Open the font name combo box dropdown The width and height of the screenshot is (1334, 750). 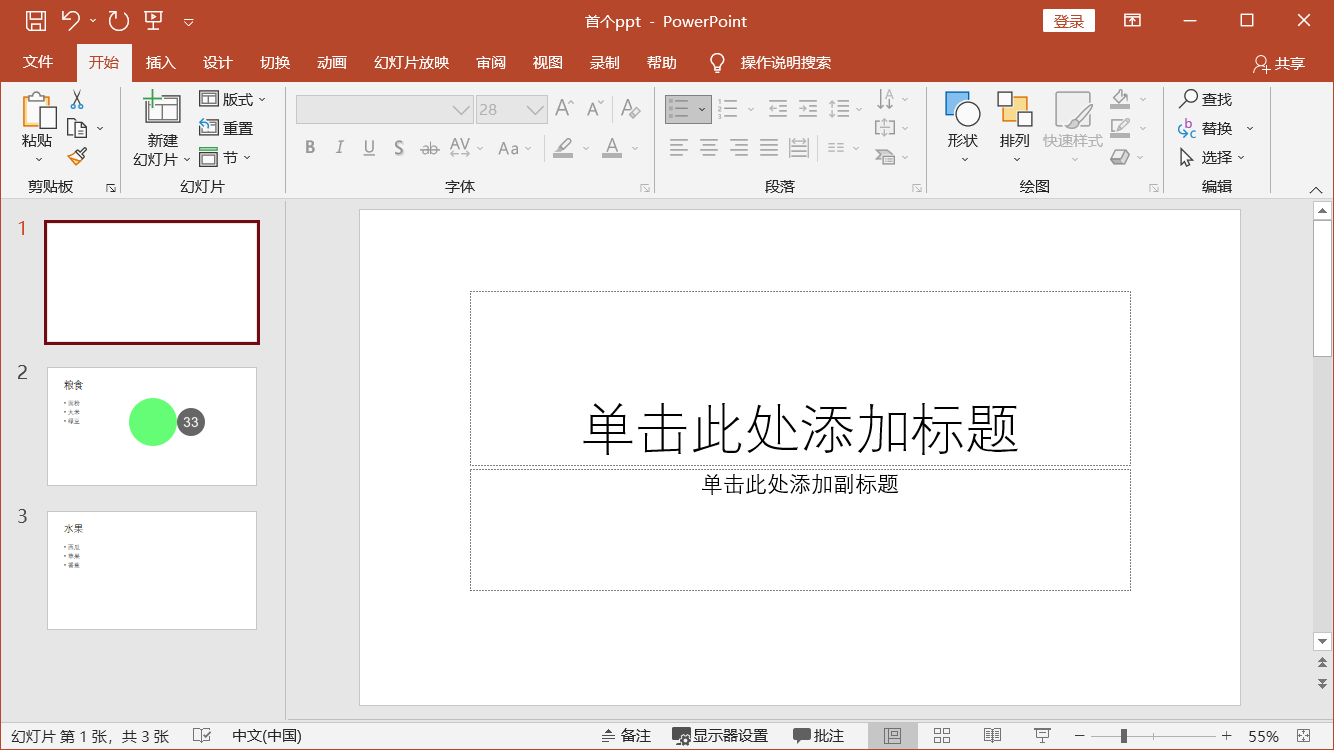[461, 110]
